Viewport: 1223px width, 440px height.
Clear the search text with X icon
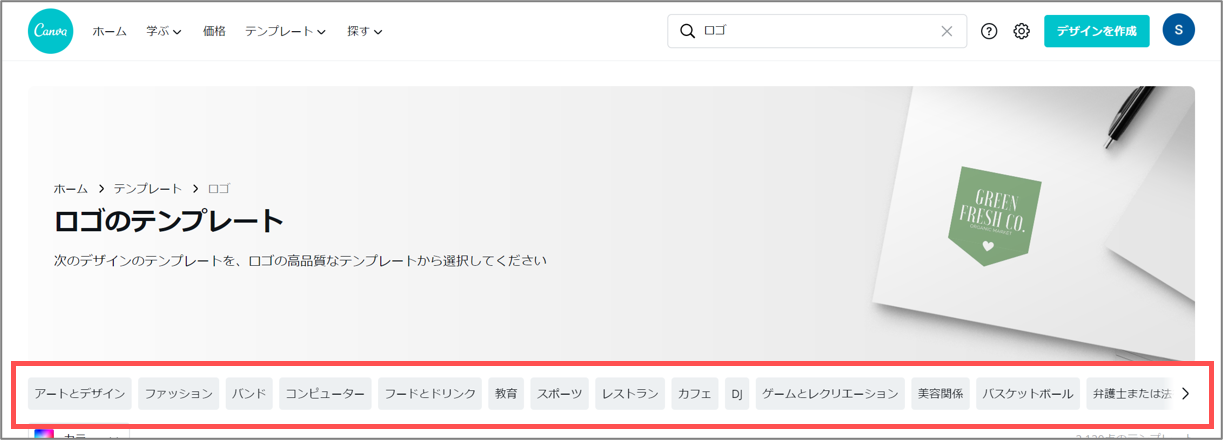947,31
